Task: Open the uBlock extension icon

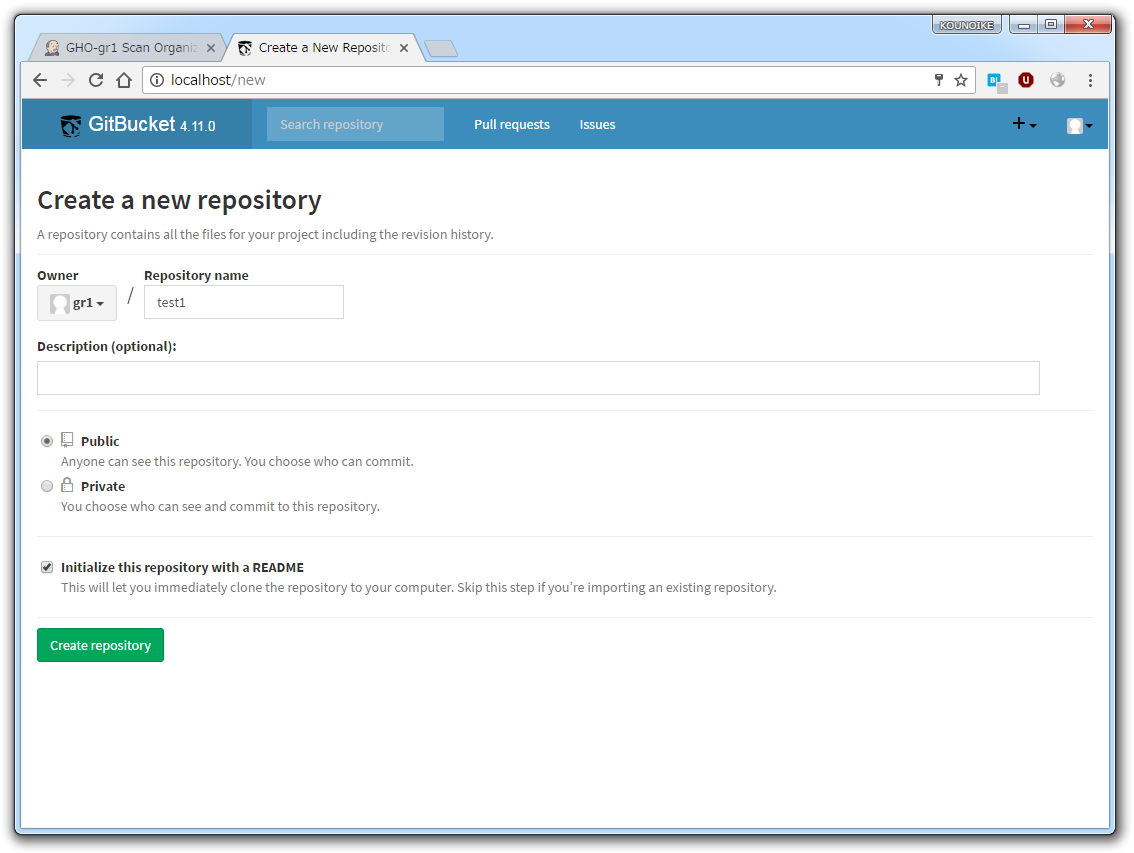Action: click(x=1026, y=80)
